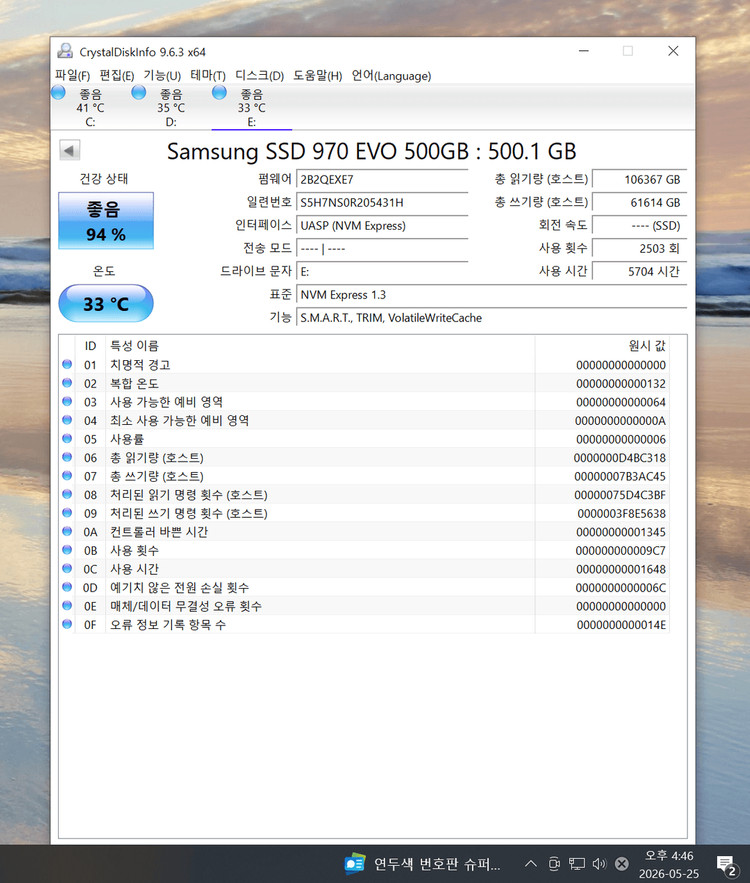Click the status dot of row 0F
750x883 pixels.
[67, 624]
